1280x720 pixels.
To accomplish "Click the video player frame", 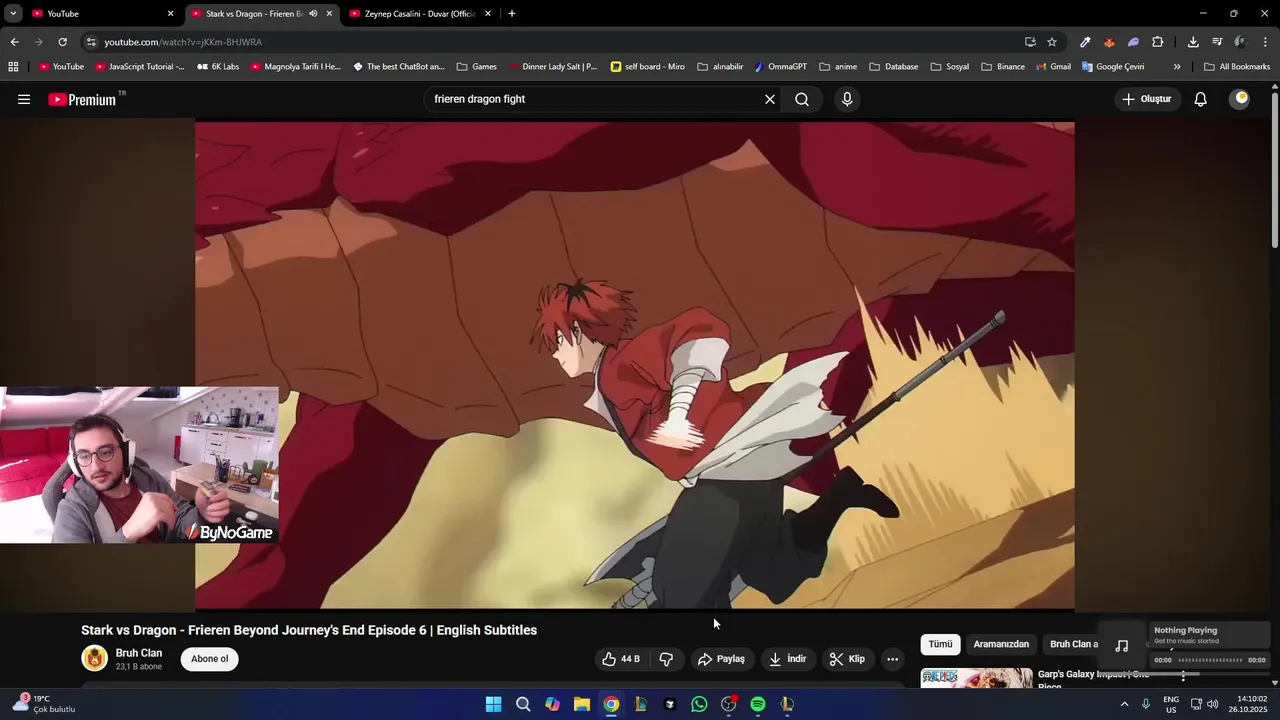I will (x=635, y=365).
